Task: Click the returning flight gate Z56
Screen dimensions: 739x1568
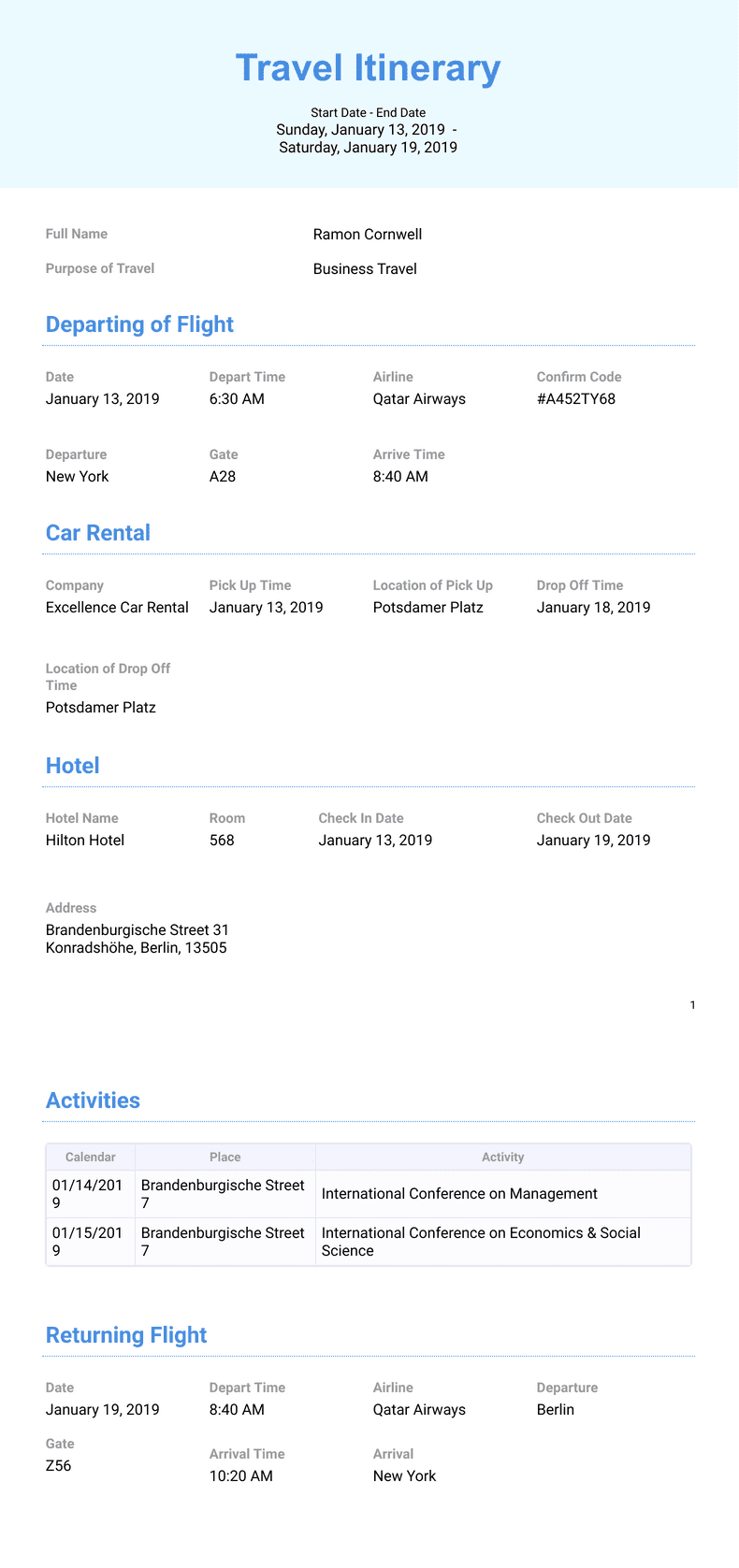Action: [59, 1466]
